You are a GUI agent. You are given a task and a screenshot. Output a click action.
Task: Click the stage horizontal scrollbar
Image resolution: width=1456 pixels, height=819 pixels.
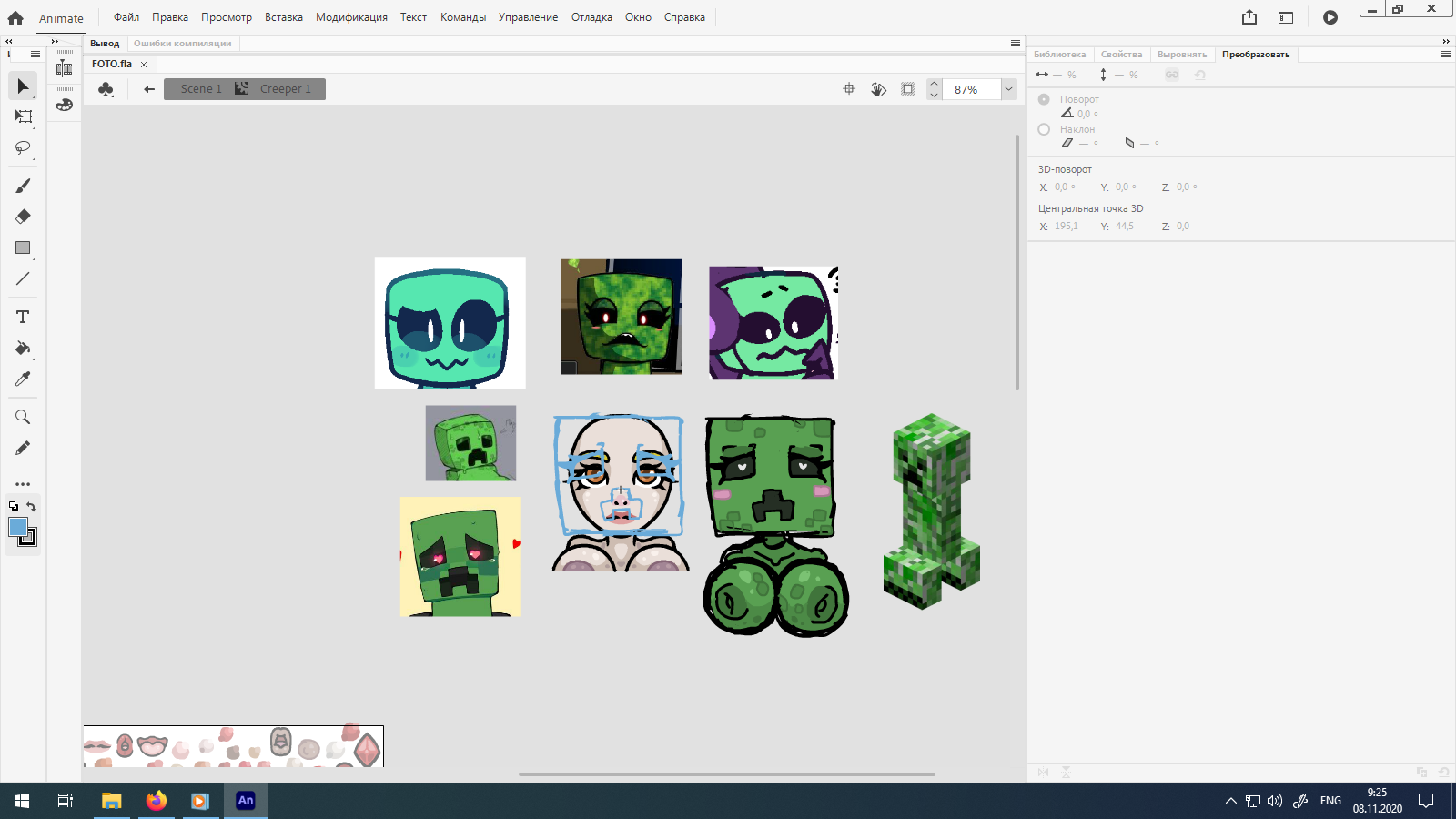[727, 774]
